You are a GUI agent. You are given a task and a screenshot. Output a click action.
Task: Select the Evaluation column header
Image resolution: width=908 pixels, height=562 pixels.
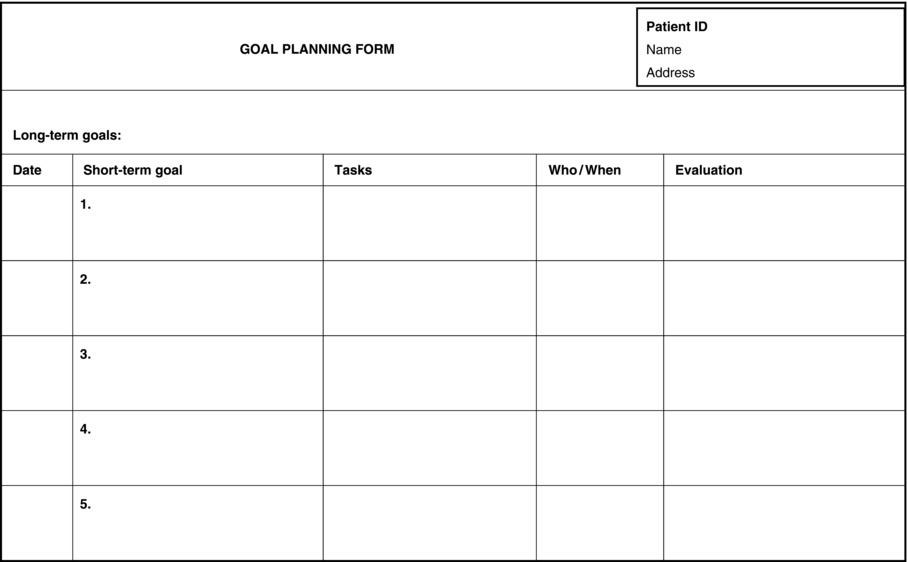[x=708, y=170]
